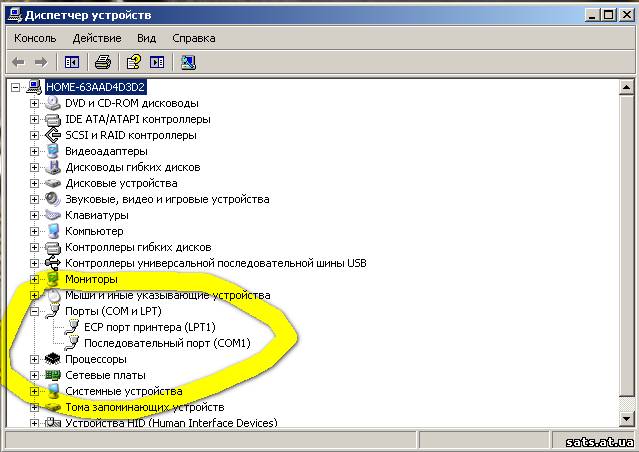Image resolution: width=639 pixels, height=452 pixels.
Task: Expand Звуковые, видео и игровые устройства
Action: coord(34,199)
